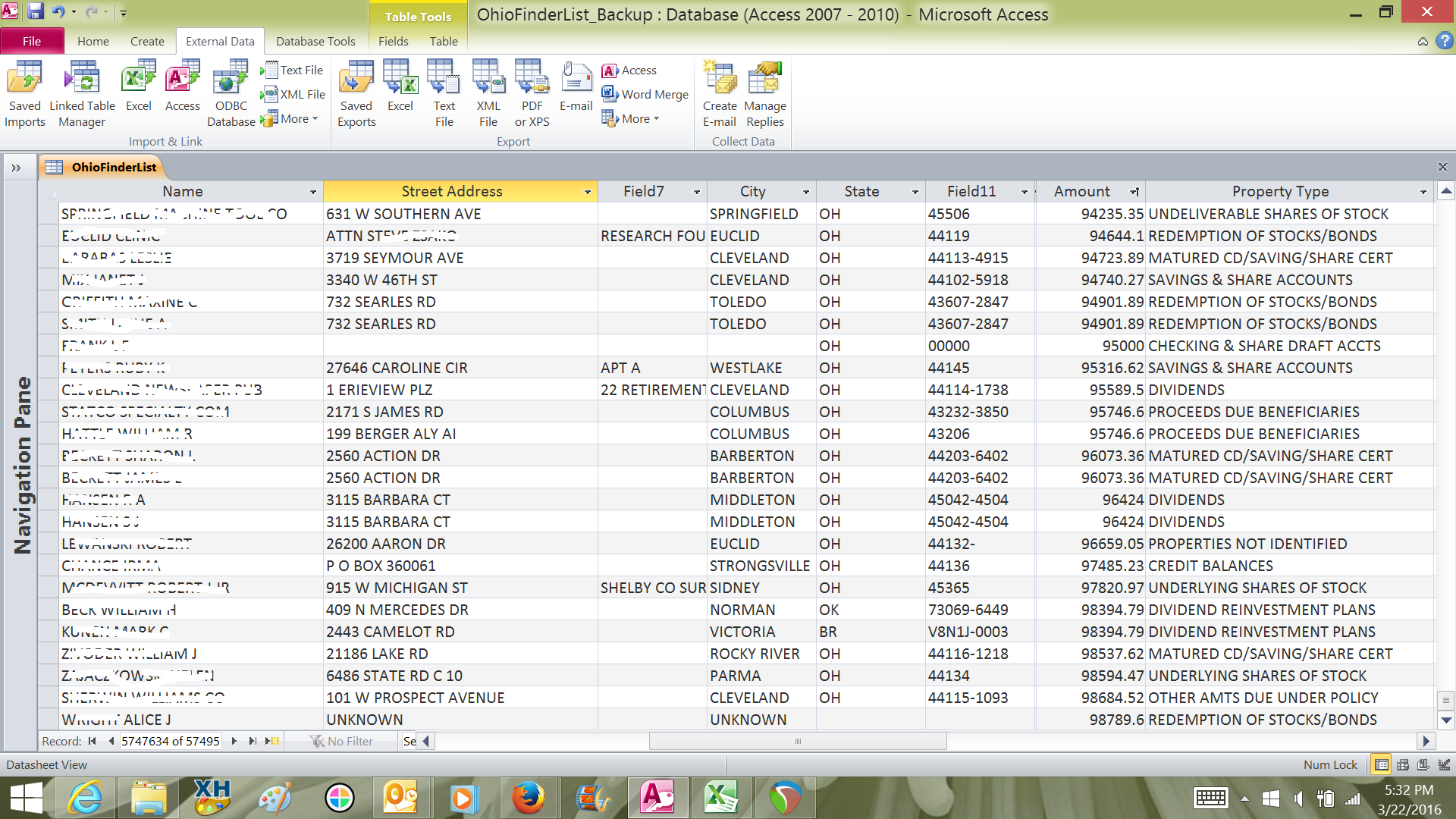Minimize the ribbon
Screen dimensions: 1456x819
click(x=1423, y=42)
